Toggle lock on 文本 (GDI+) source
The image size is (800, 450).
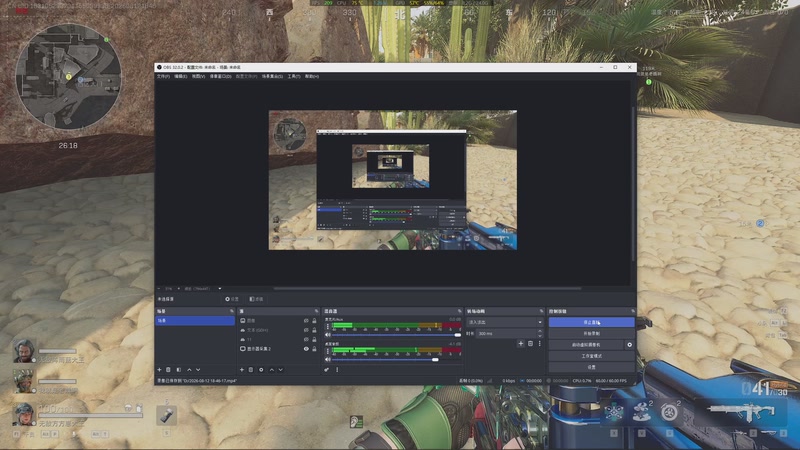coord(314,330)
